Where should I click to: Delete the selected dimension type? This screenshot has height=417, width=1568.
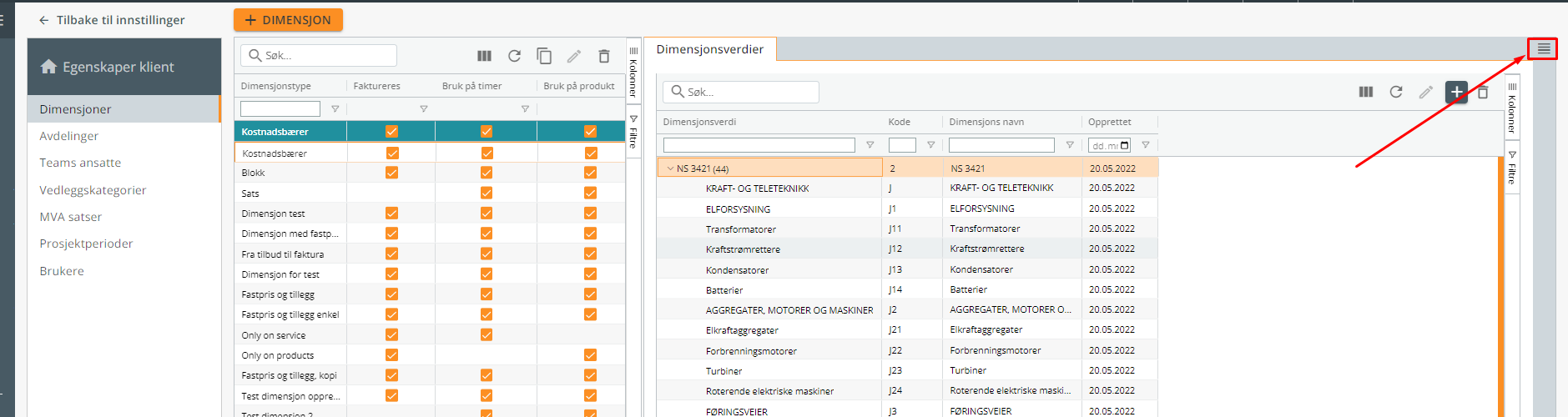tap(604, 56)
